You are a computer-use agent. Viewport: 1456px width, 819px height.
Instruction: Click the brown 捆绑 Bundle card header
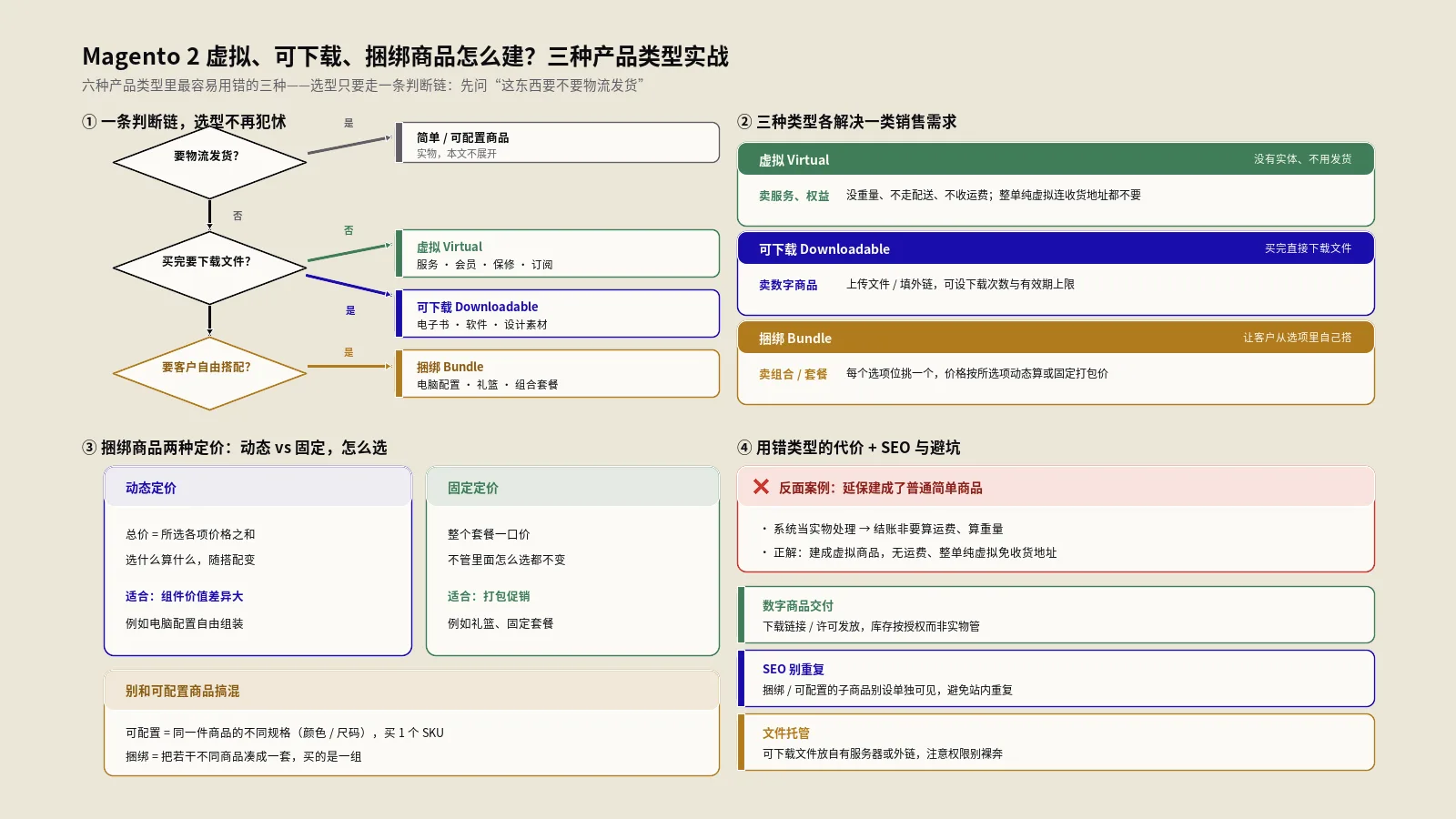pos(1056,338)
